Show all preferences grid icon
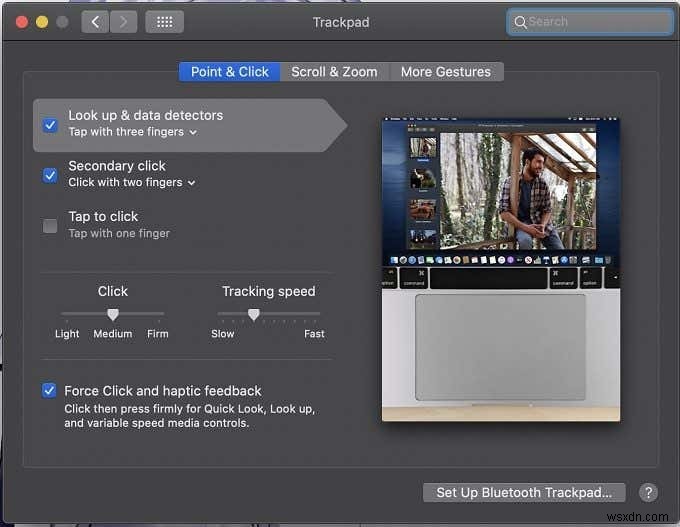The width and height of the screenshot is (680, 527). 164,21
